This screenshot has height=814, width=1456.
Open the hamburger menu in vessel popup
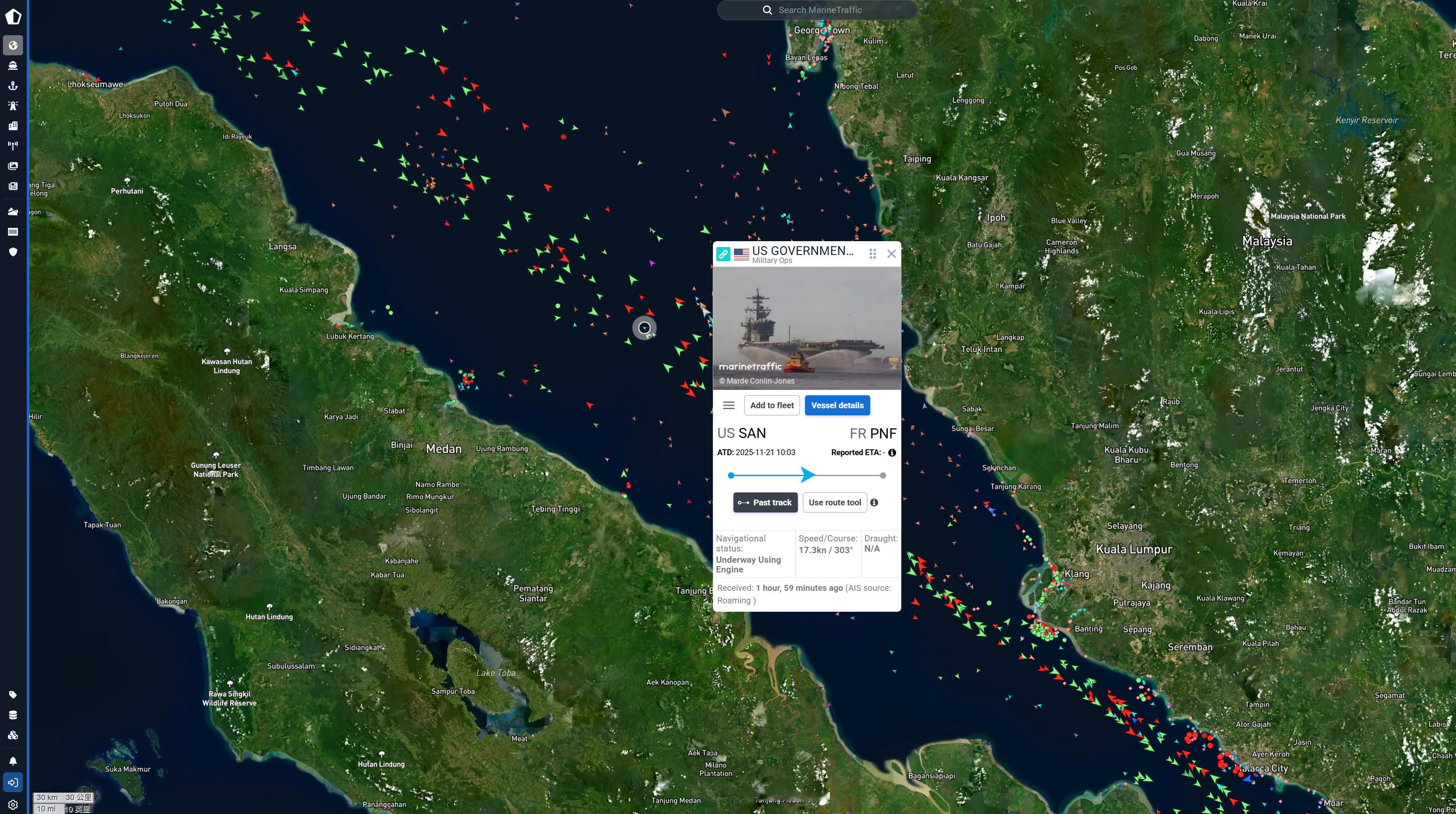[x=729, y=406]
